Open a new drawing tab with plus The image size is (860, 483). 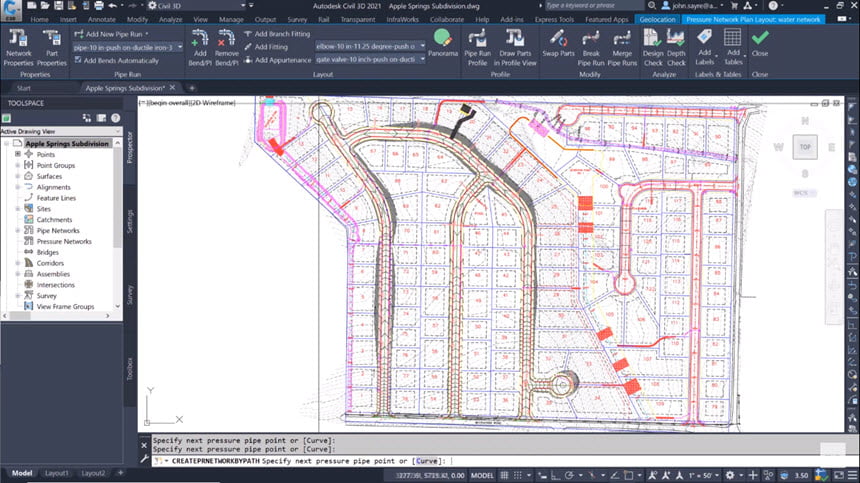(192, 88)
